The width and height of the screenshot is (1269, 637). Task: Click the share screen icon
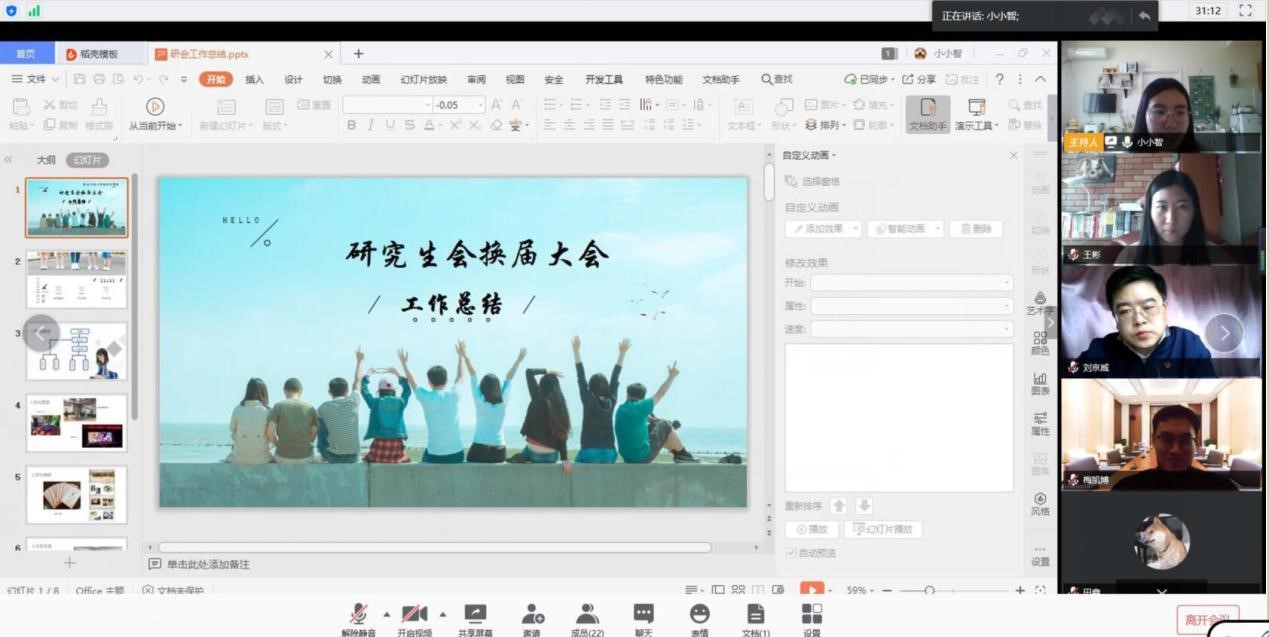[475, 614]
